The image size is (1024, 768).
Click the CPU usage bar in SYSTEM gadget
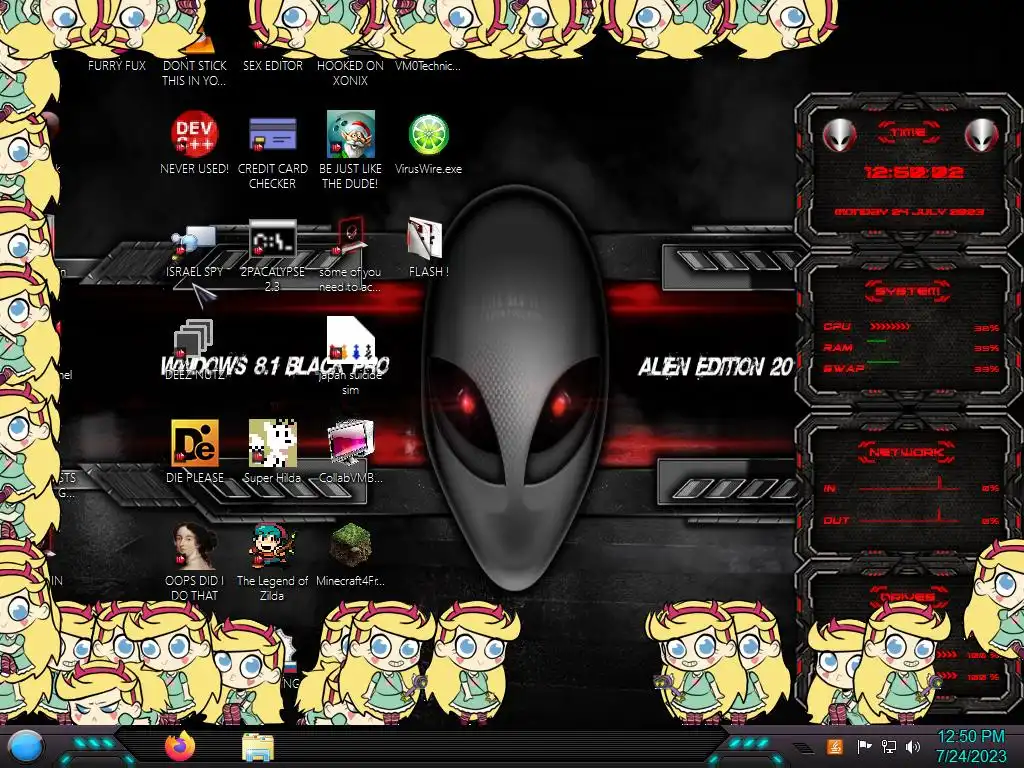tap(889, 326)
